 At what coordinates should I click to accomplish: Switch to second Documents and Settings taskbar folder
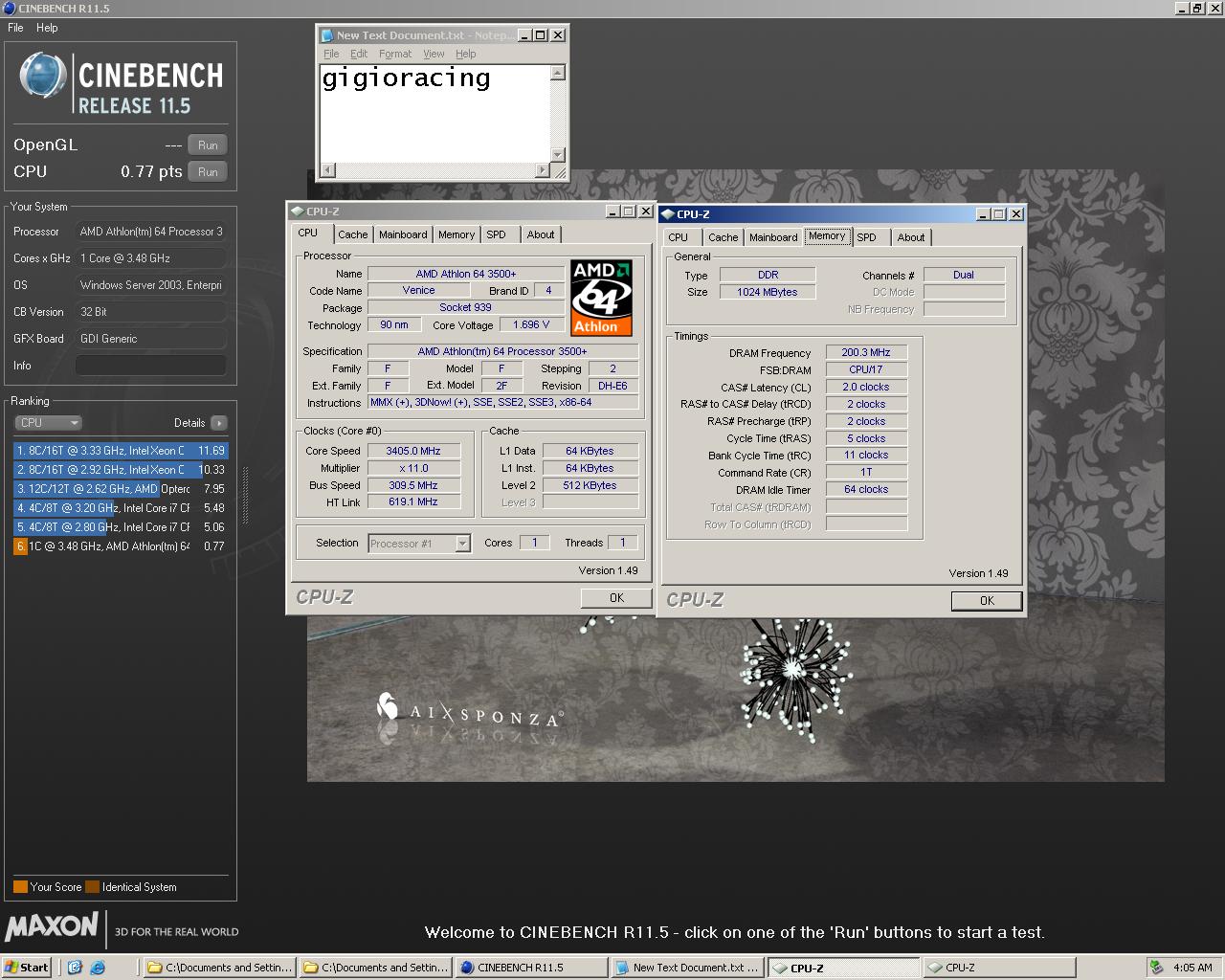pyautogui.click(x=376, y=968)
